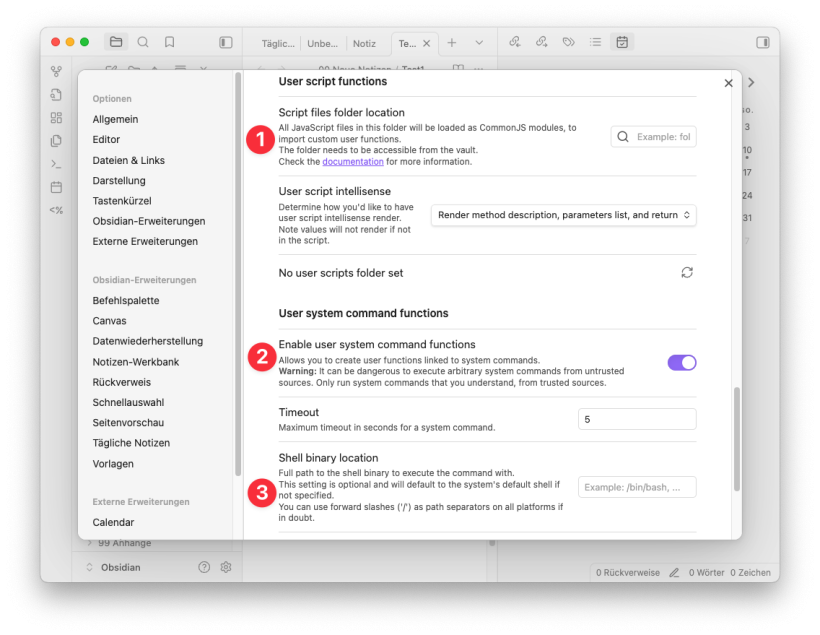
Task: Open the bookmarks icon in toolbar
Action: click(x=169, y=42)
